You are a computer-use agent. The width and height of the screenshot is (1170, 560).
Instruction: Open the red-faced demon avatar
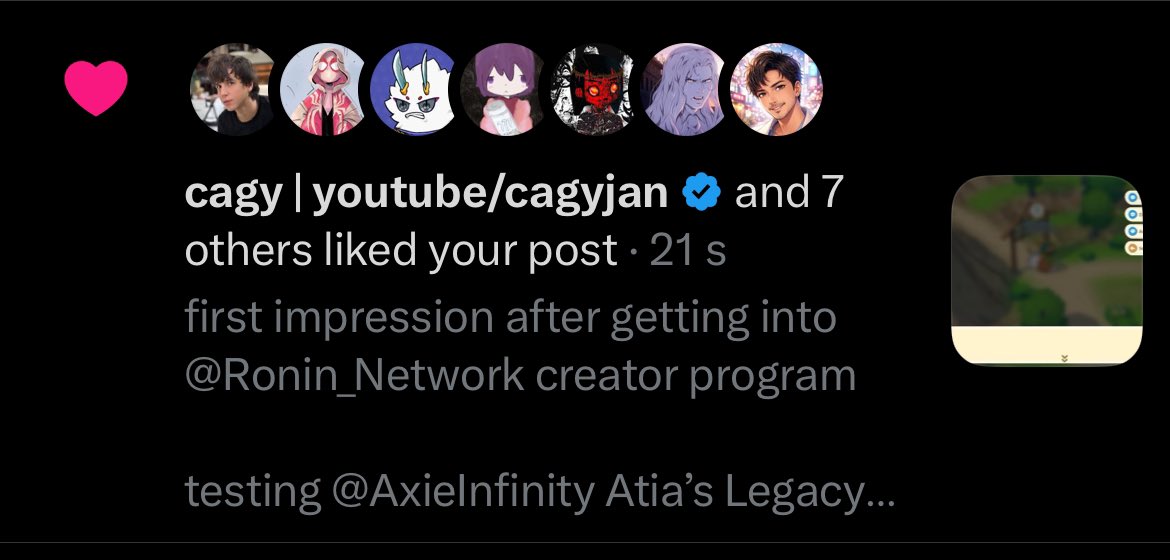click(595, 89)
